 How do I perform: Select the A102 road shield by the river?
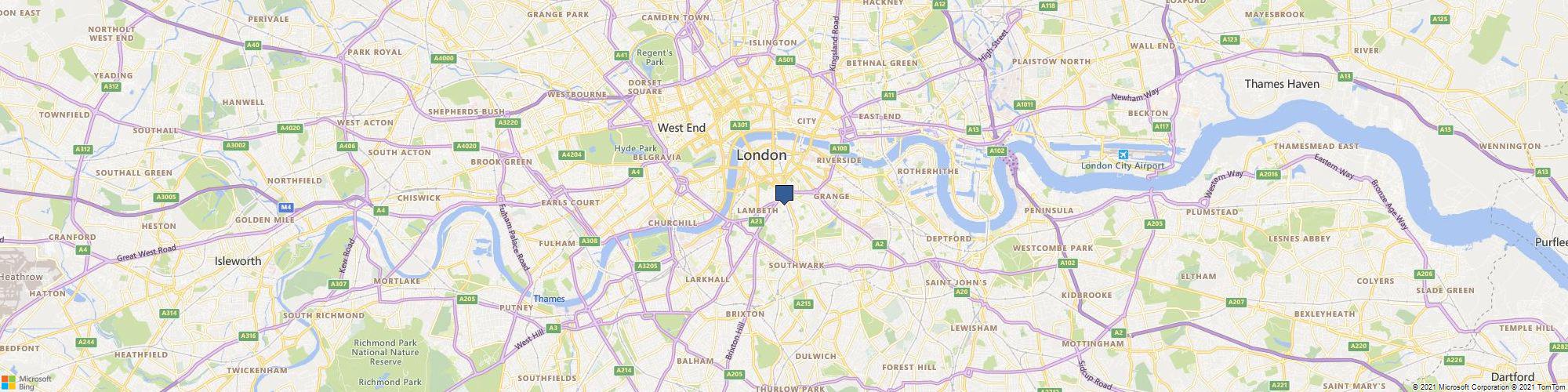pyautogui.click(x=997, y=151)
